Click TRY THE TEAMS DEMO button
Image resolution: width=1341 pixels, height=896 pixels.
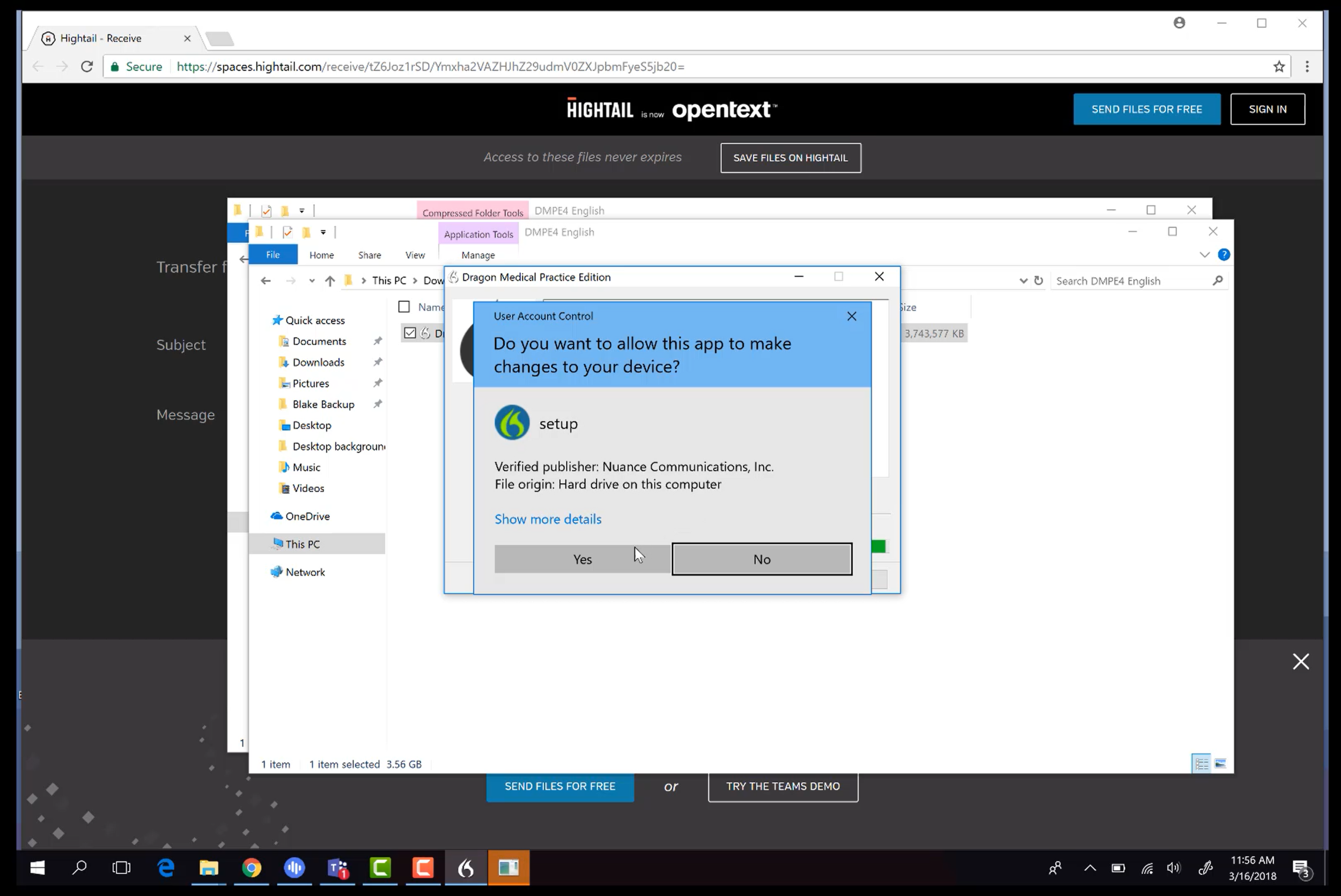(x=783, y=786)
